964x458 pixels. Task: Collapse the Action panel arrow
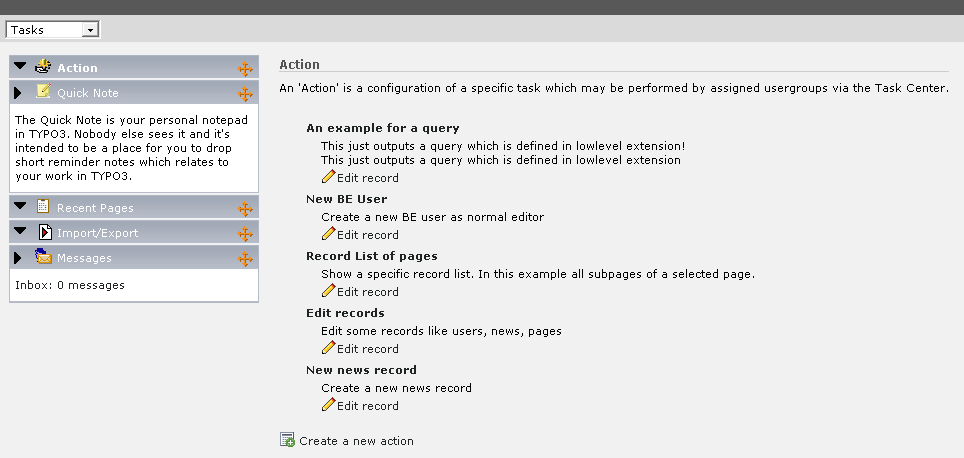(20, 67)
